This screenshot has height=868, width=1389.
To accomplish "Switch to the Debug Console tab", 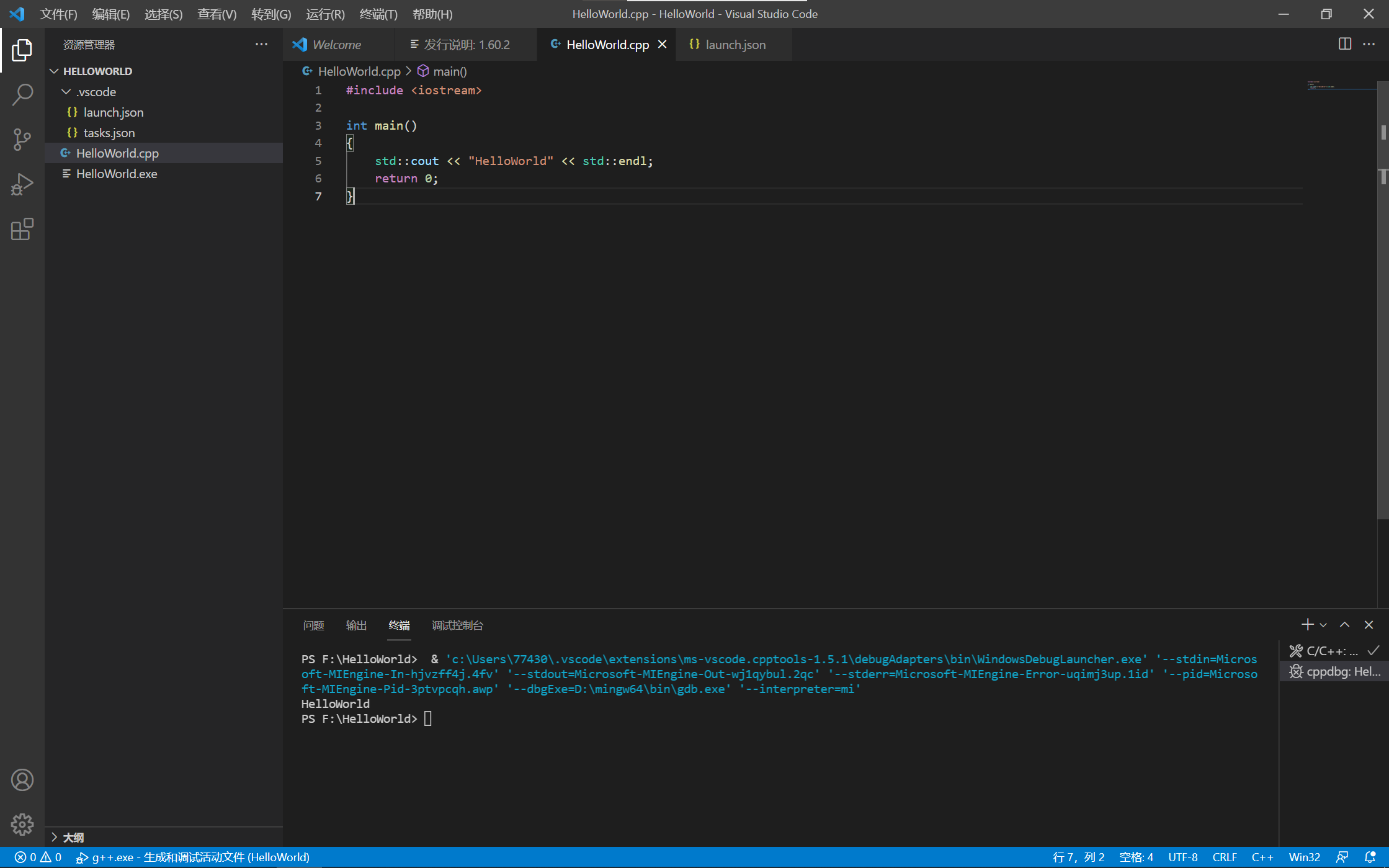I will [458, 625].
